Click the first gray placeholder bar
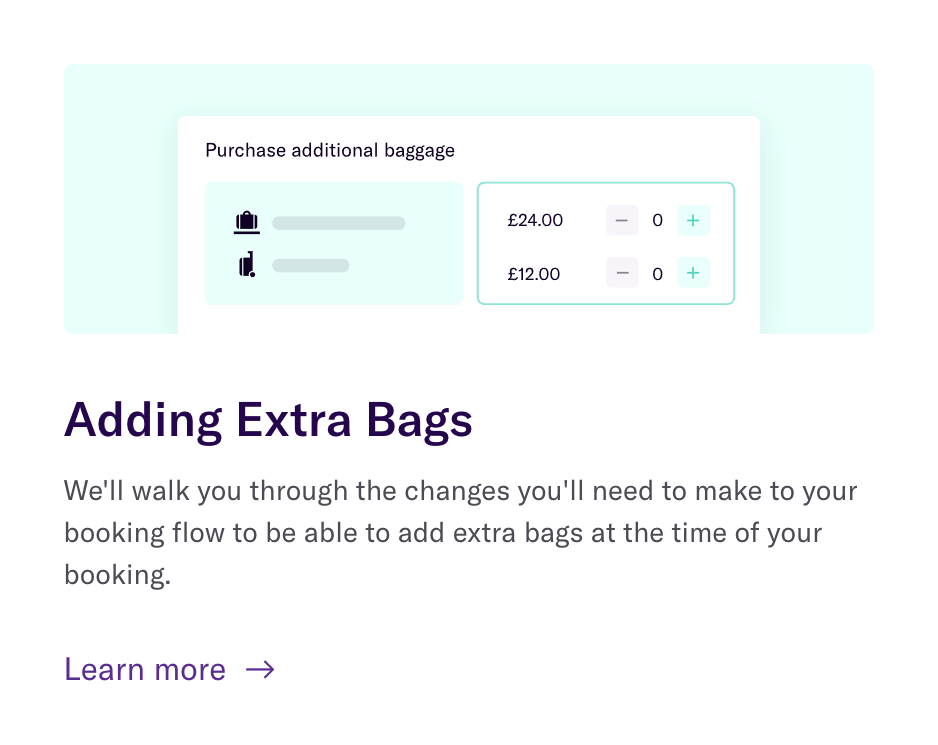The image size is (938, 745). [x=338, y=222]
